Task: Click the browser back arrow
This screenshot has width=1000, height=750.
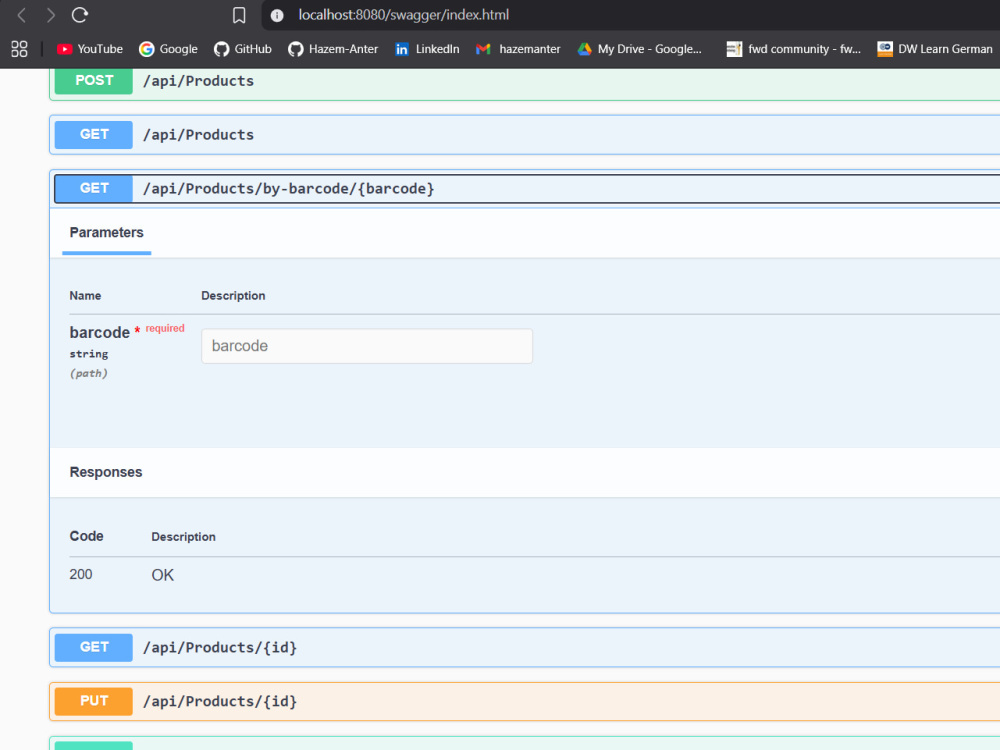Action: pos(21,15)
